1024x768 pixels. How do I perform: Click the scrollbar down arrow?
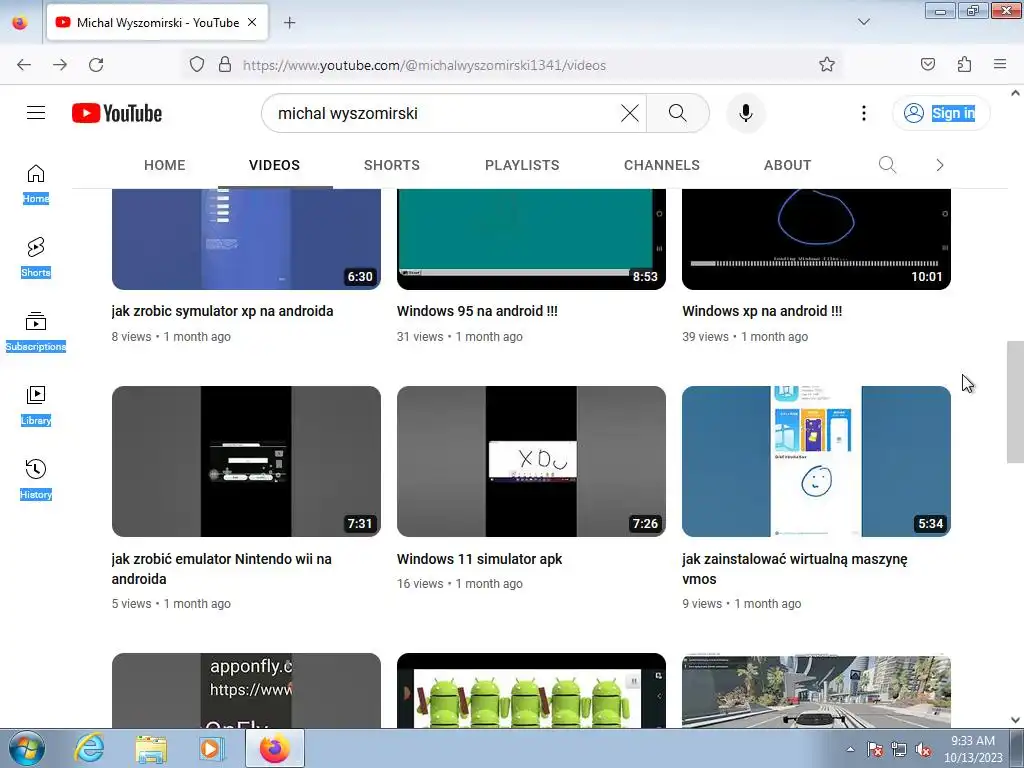[1015, 720]
